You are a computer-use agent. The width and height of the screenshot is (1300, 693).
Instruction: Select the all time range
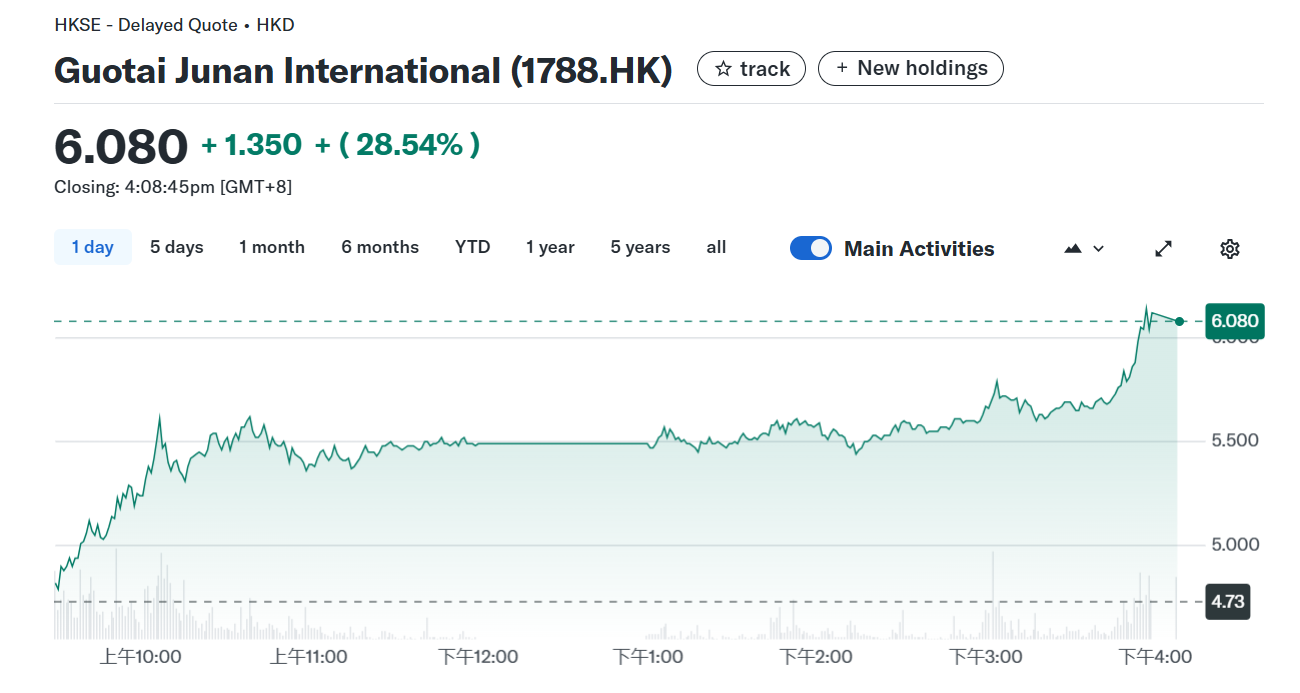[716, 247]
